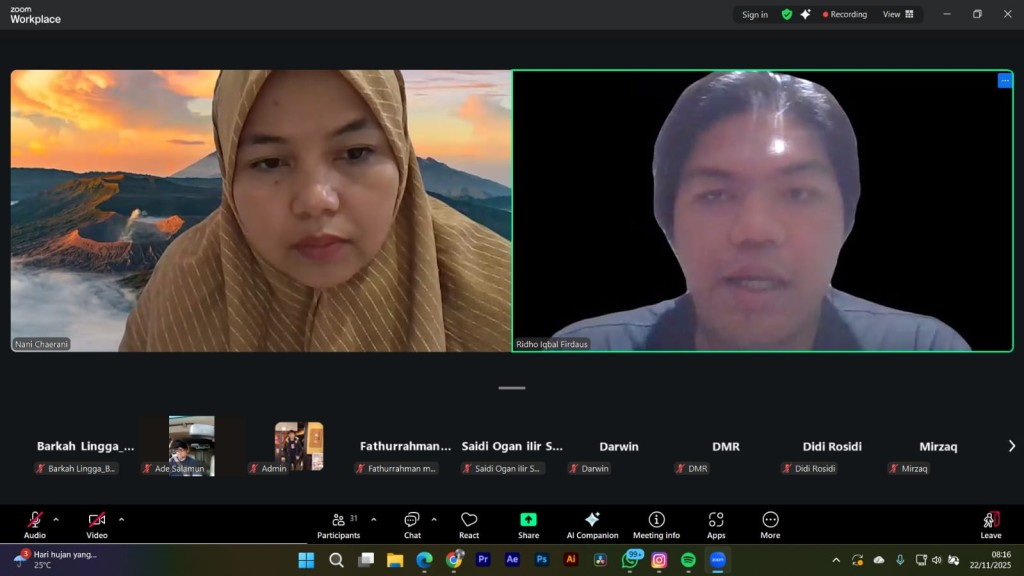This screenshot has width=1024, height=576.
Task: Start Video to enable camera
Action: click(x=95, y=522)
